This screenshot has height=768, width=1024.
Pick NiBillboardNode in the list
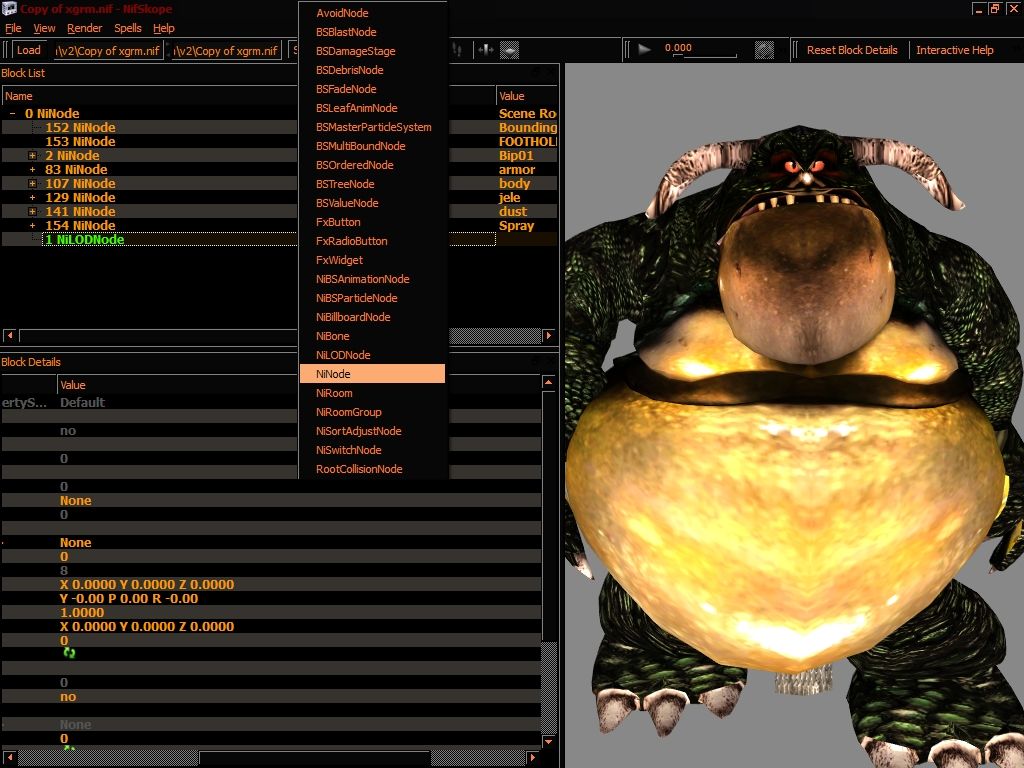[x=372, y=317]
